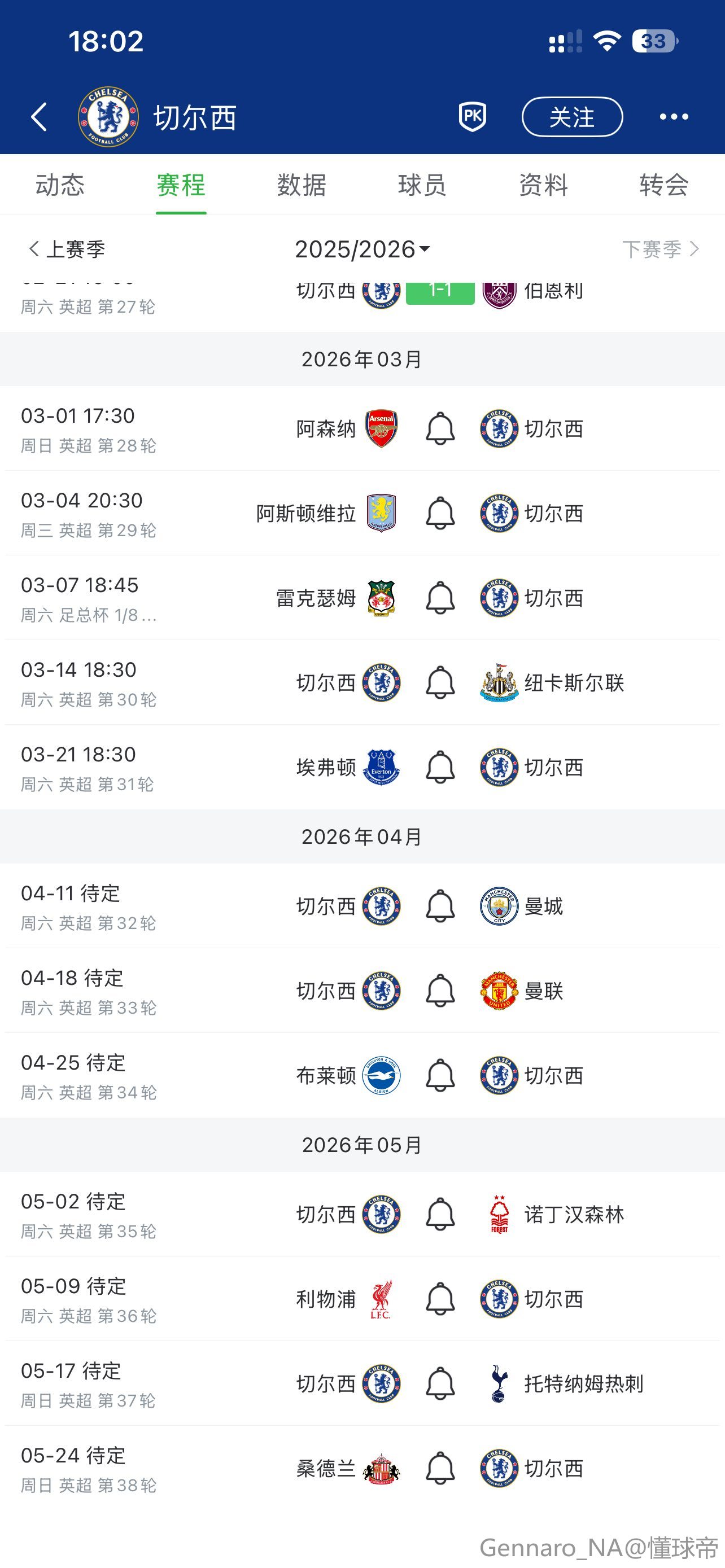Open the 转会 transfers tab
The image size is (725, 1568).
[x=663, y=185]
